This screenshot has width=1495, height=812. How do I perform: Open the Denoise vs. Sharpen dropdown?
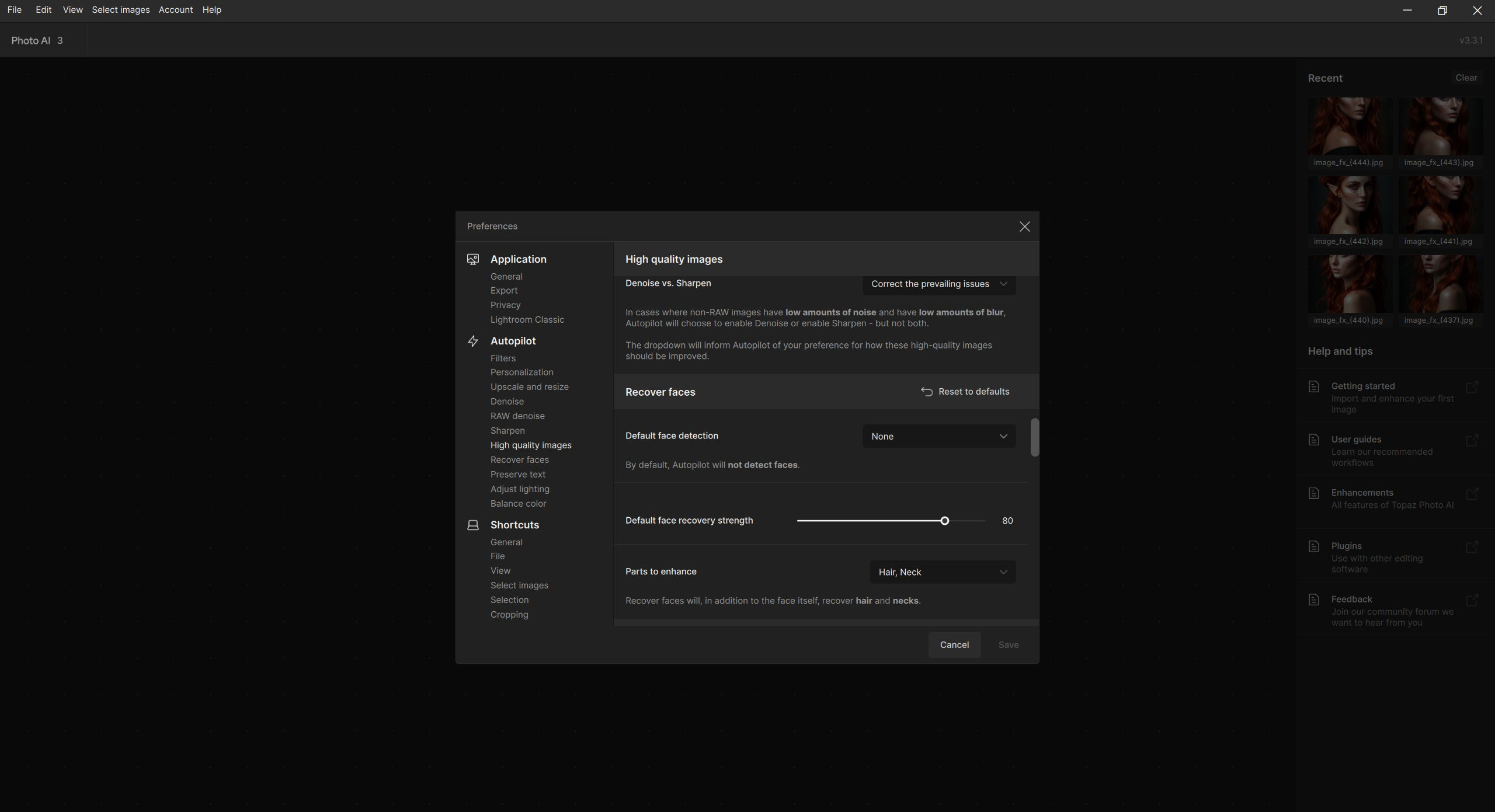[938, 284]
